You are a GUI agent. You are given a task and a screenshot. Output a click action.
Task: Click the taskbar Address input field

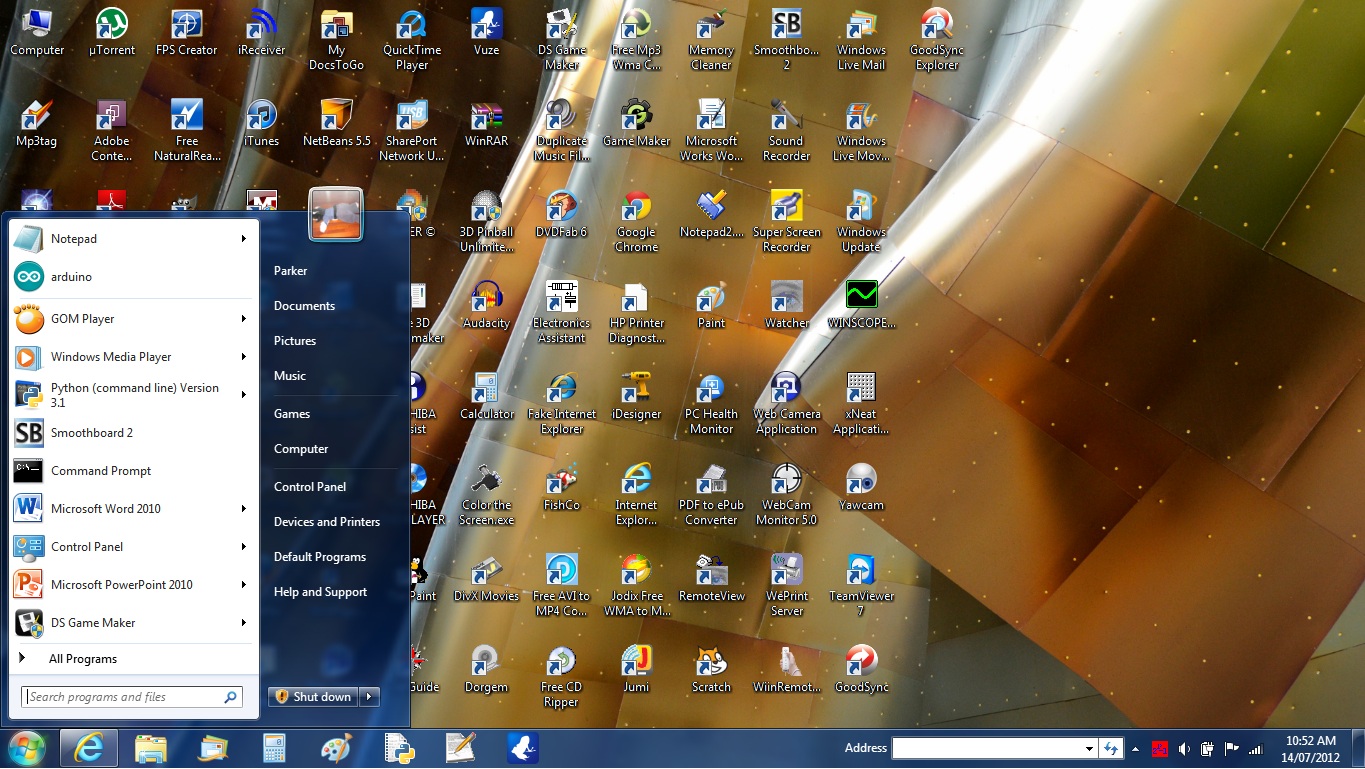pyautogui.click(x=988, y=748)
